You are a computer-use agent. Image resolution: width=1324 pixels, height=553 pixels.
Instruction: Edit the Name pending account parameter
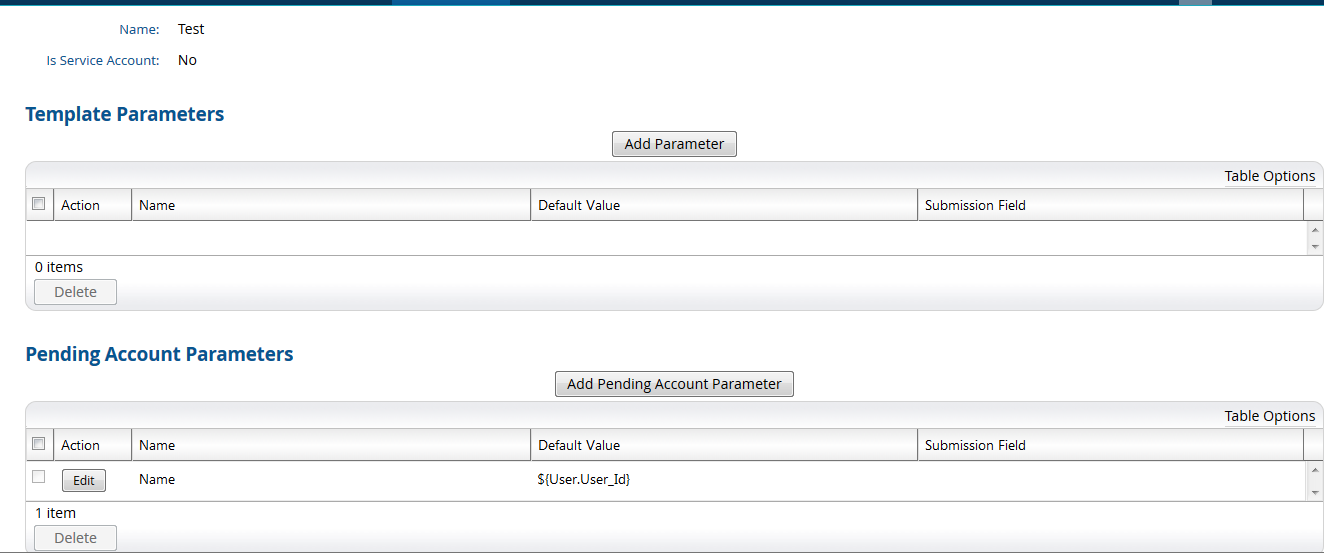(x=84, y=481)
